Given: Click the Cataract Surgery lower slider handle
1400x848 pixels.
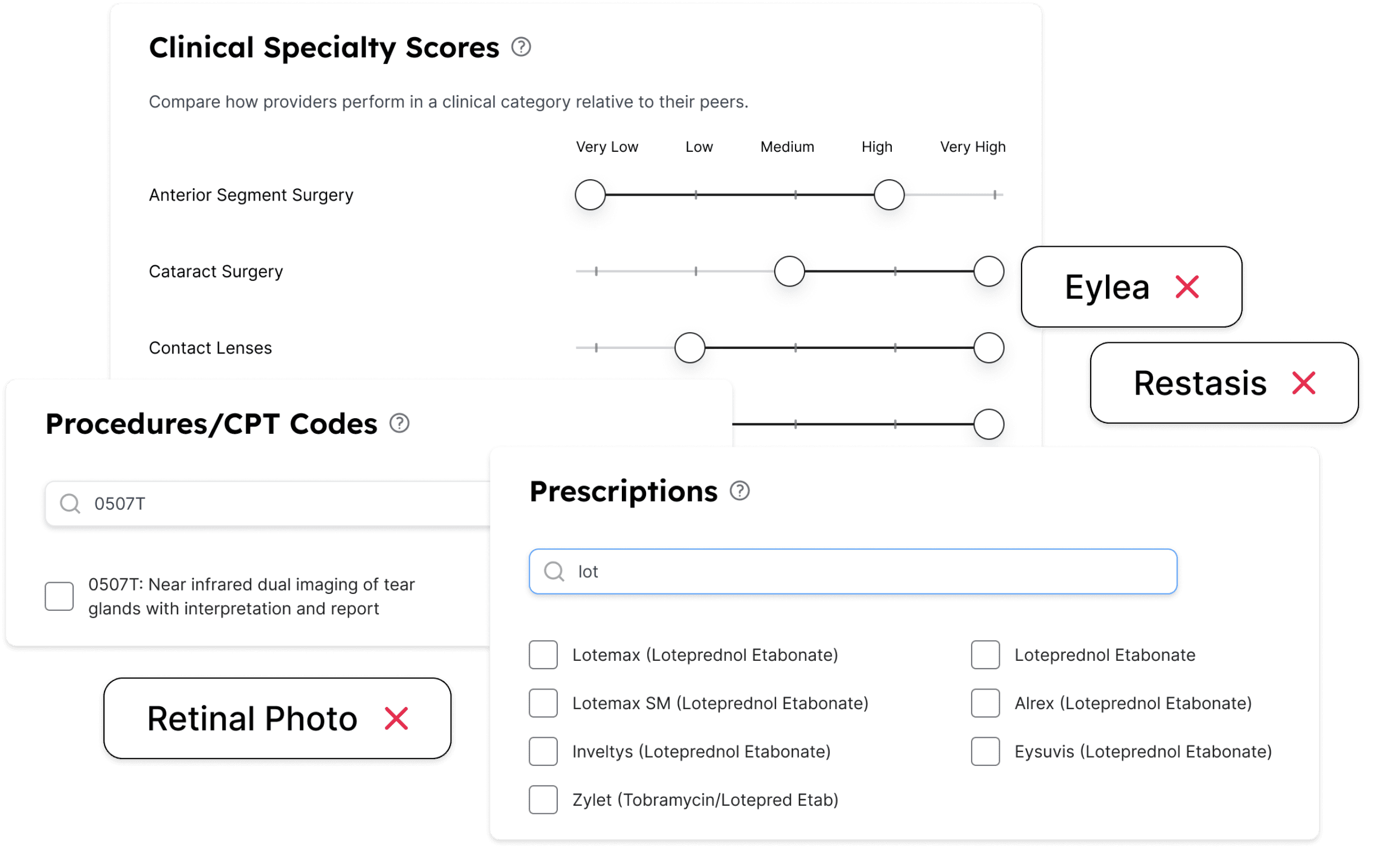Looking at the screenshot, I should 789,271.
